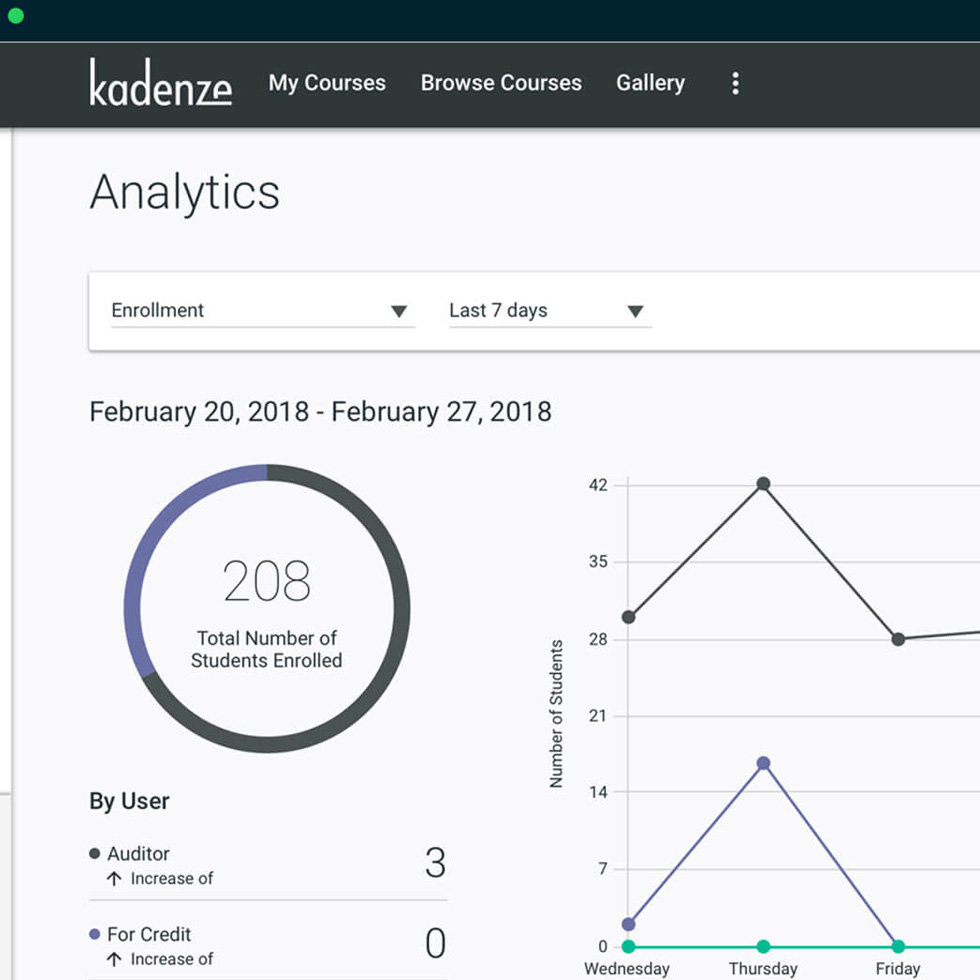Go to Browse Courses
This screenshot has width=980, height=980.
coord(501,83)
